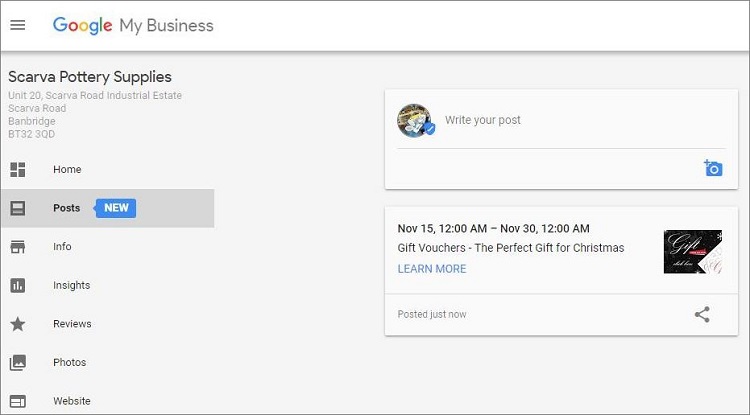Click the Home dashboard icon
The width and height of the screenshot is (750, 415).
[x=18, y=170]
